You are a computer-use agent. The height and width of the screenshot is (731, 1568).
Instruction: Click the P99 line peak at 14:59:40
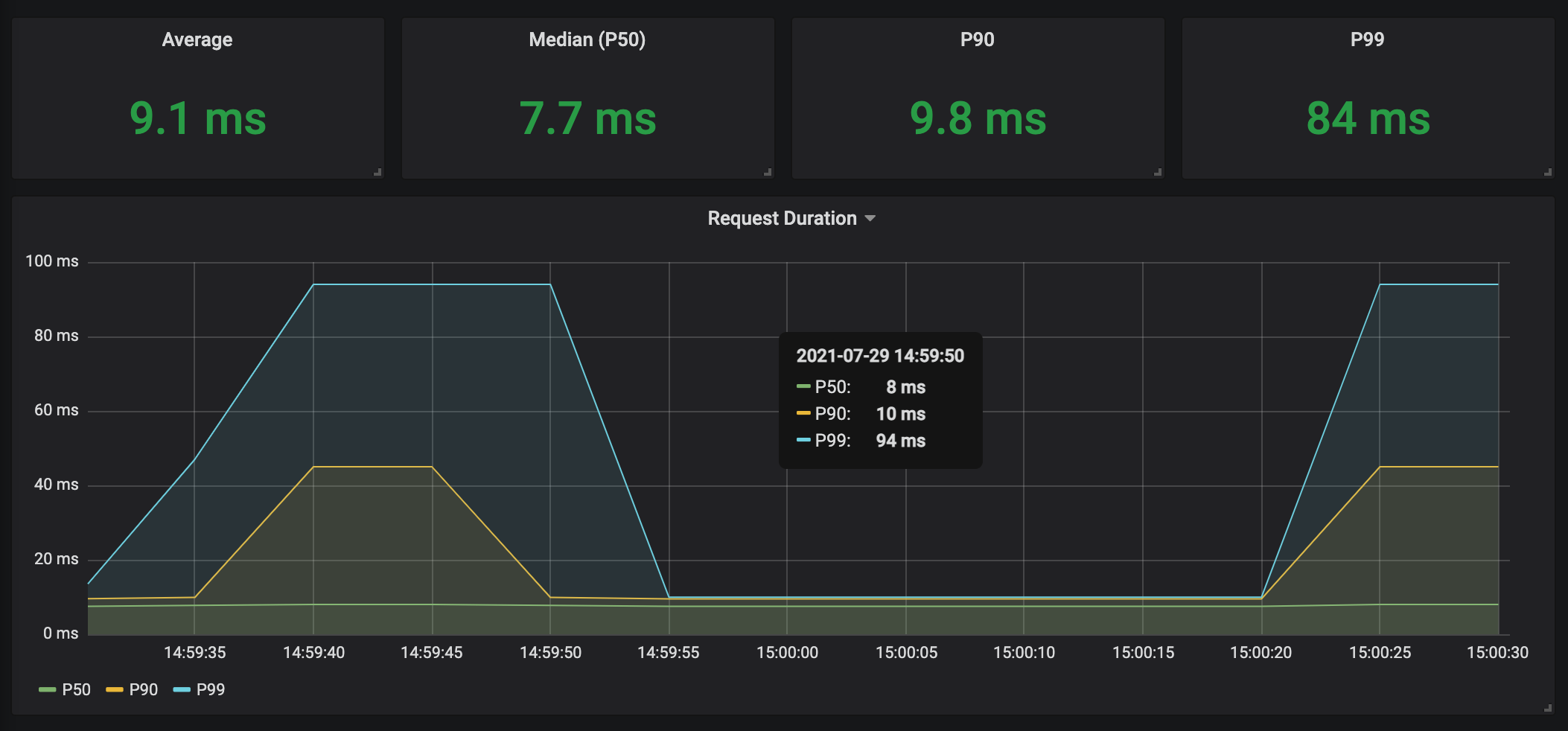[x=313, y=284]
